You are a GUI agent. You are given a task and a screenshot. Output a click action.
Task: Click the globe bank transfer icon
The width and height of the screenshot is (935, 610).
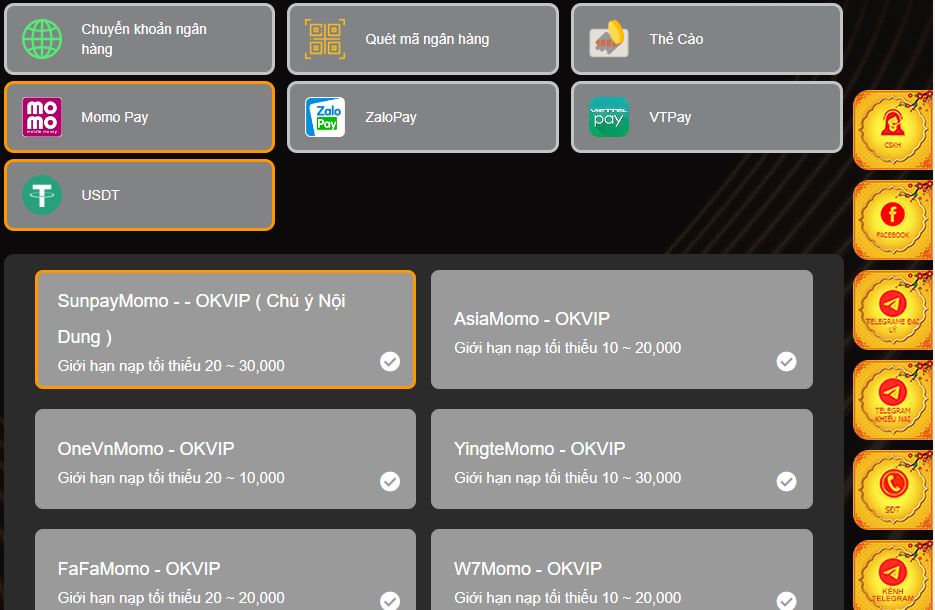42,39
